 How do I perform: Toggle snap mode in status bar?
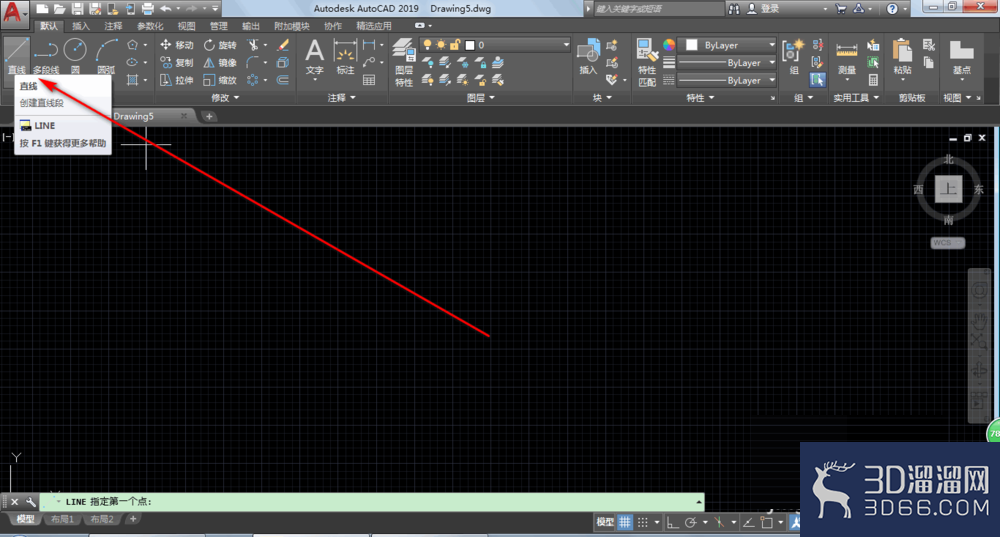tap(643, 522)
